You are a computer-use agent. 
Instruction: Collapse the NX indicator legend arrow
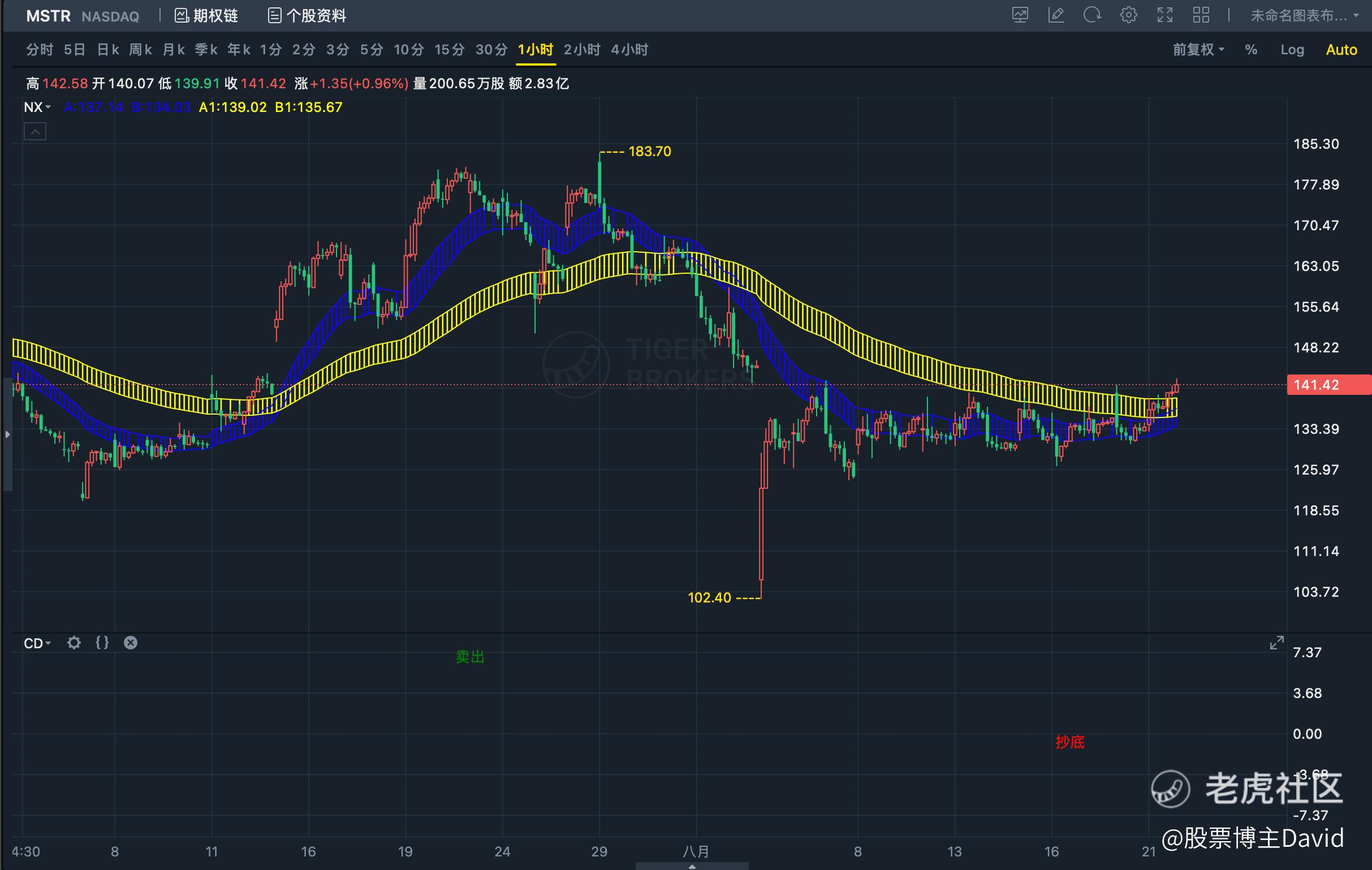[x=34, y=132]
